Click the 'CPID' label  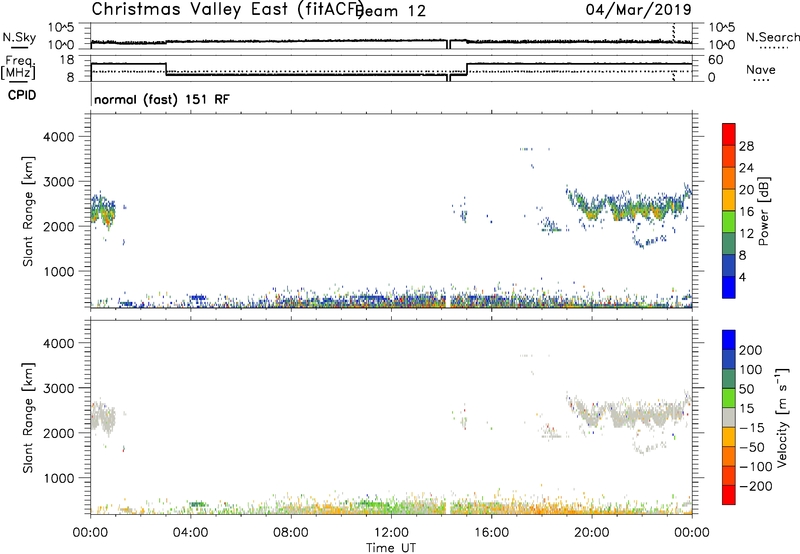[22, 95]
